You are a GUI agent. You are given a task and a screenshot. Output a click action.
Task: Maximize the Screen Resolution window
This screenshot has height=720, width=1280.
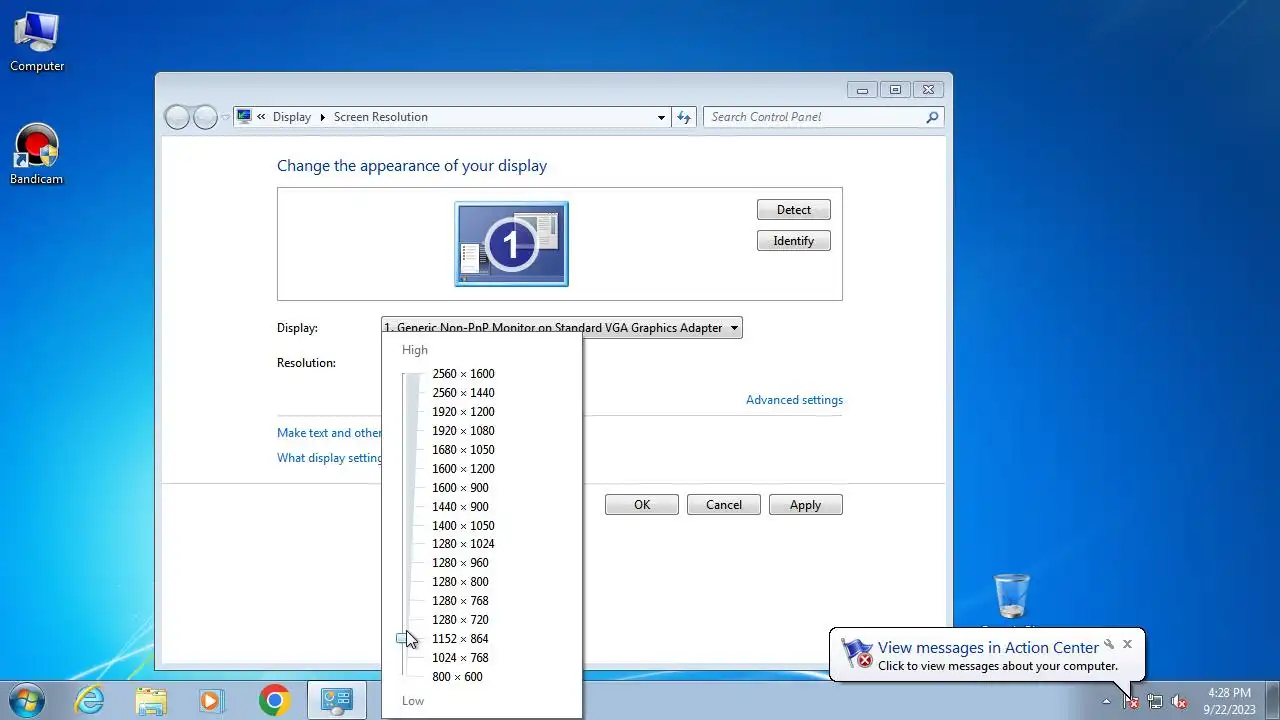coord(895,89)
